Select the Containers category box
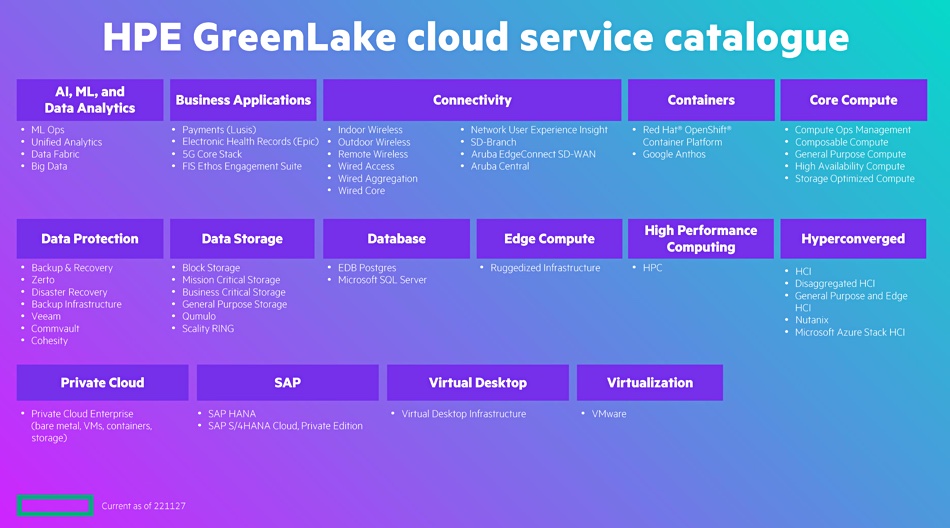 pos(701,100)
